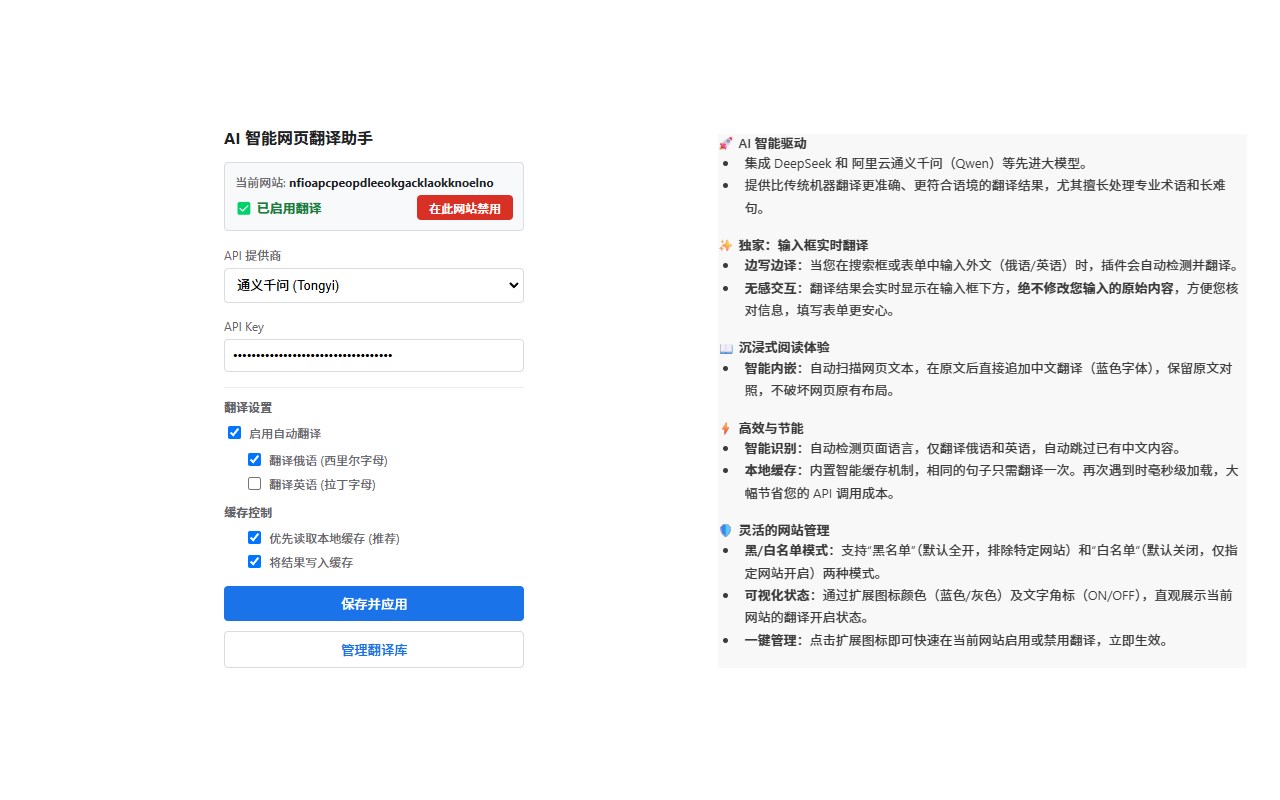Viewport: 1280px width, 800px height.
Task: Click the green enabled-translation check icon
Action: coord(243,208)
